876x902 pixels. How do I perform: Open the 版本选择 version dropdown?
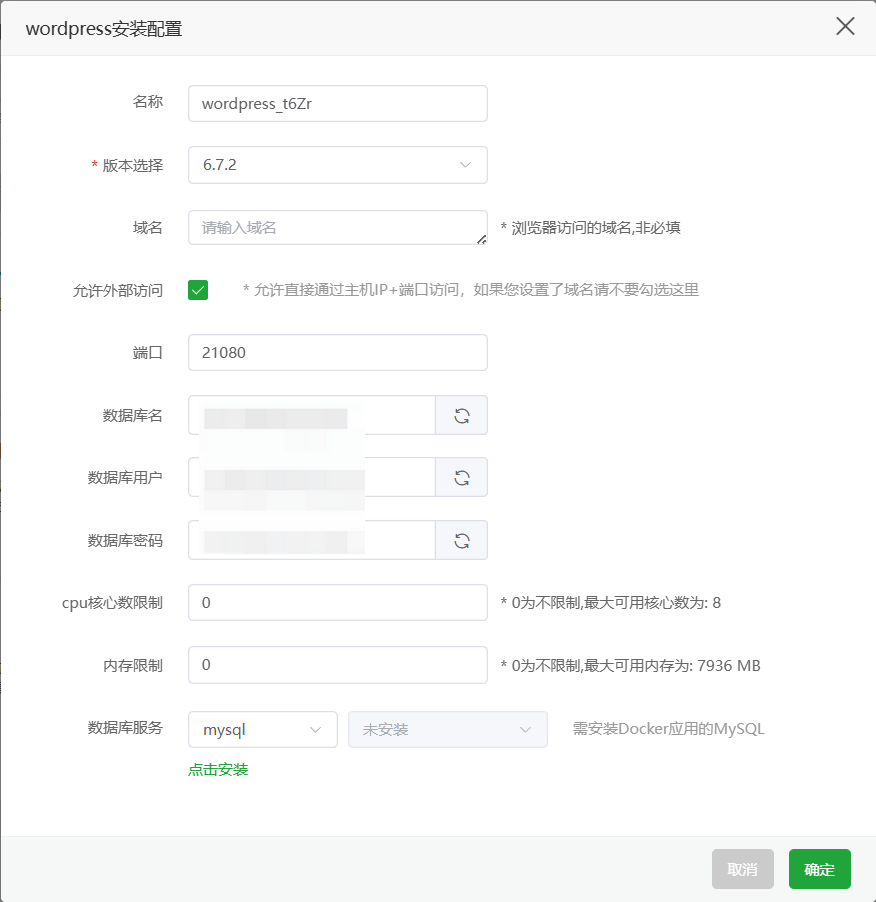(x=337, y=164)
